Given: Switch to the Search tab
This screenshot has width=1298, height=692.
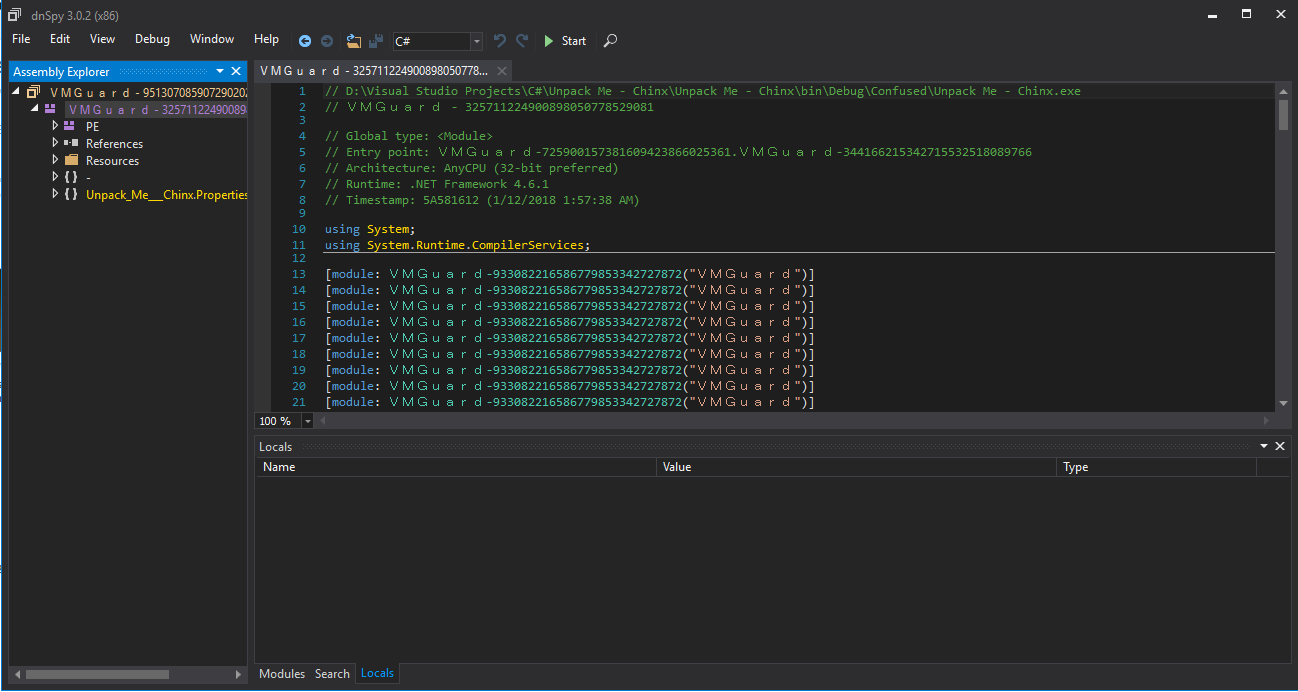Looking at the screenshot, I should coord(332,674).
